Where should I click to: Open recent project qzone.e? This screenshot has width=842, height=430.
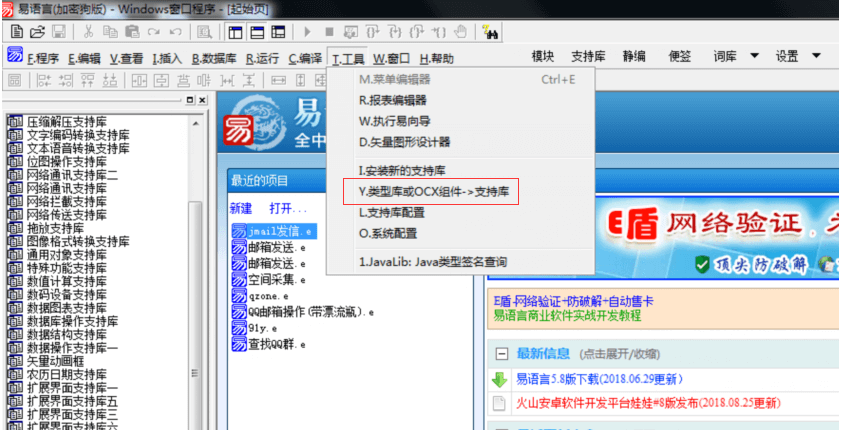pyautogui.click(x=260, y=296)
